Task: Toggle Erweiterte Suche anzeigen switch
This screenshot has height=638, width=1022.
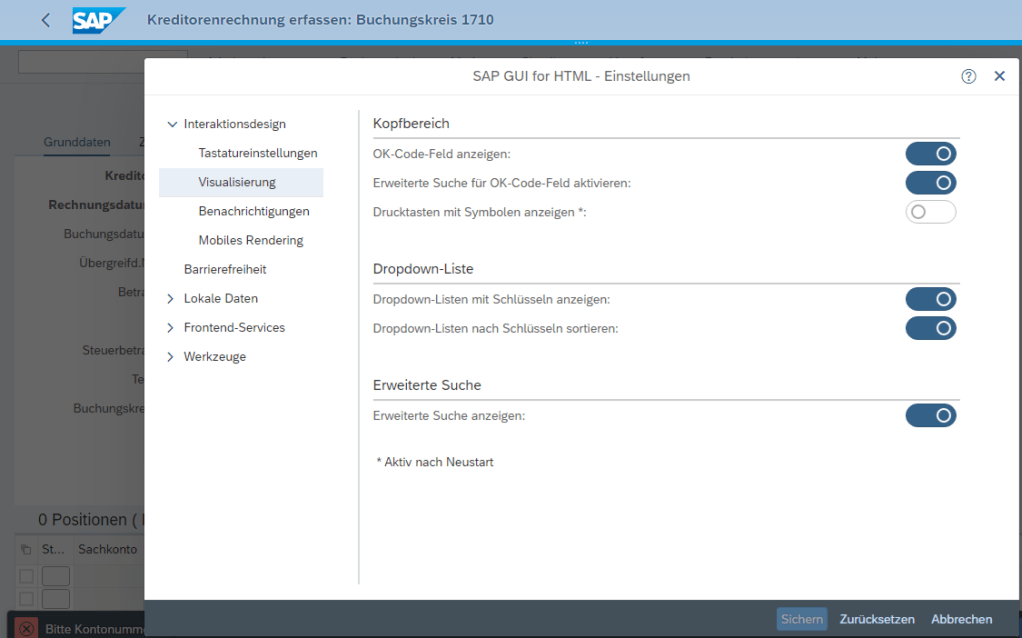Action: coord(930,415)
